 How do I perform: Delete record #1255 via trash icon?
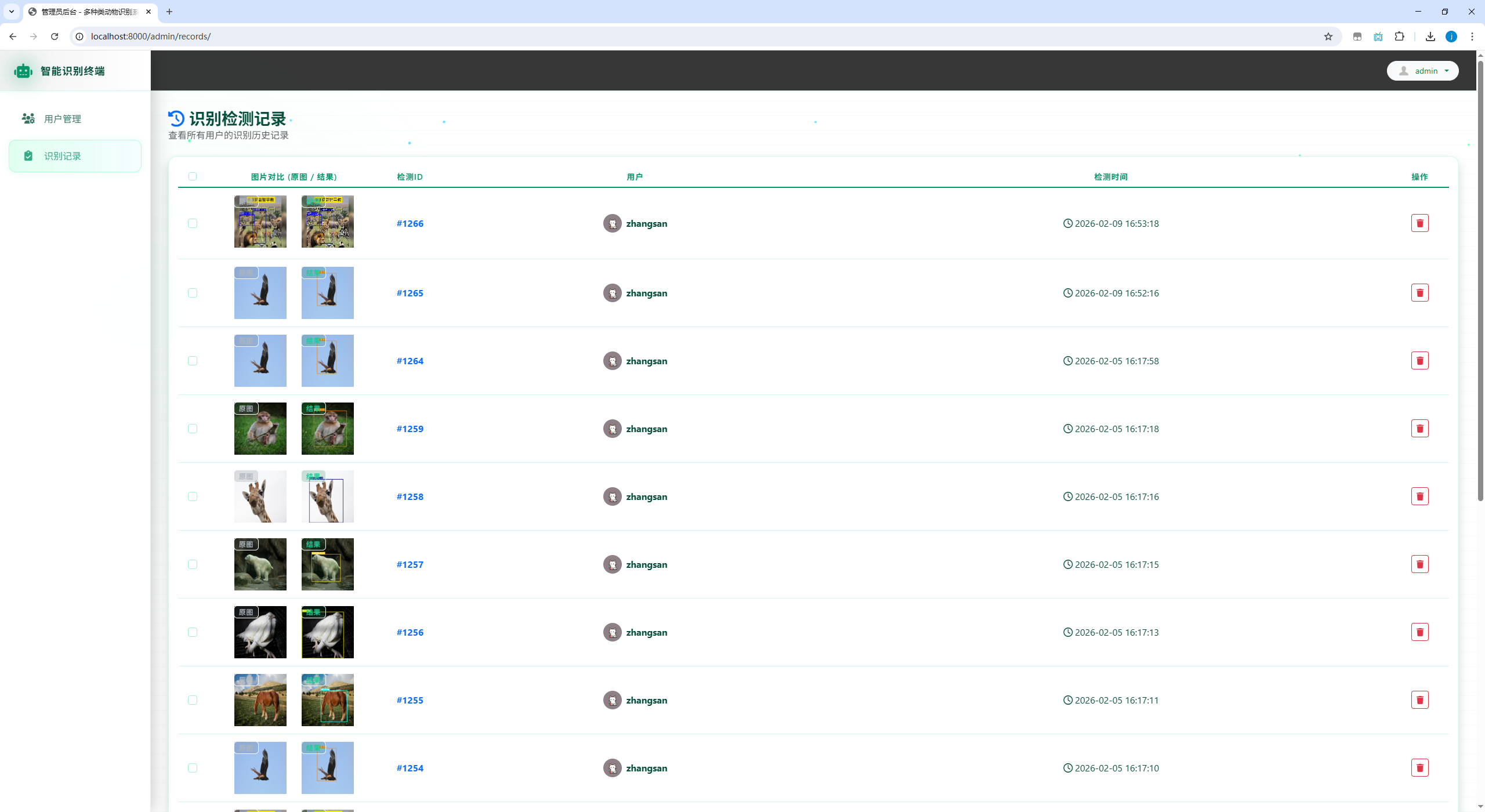click(x=1419, y=700)
